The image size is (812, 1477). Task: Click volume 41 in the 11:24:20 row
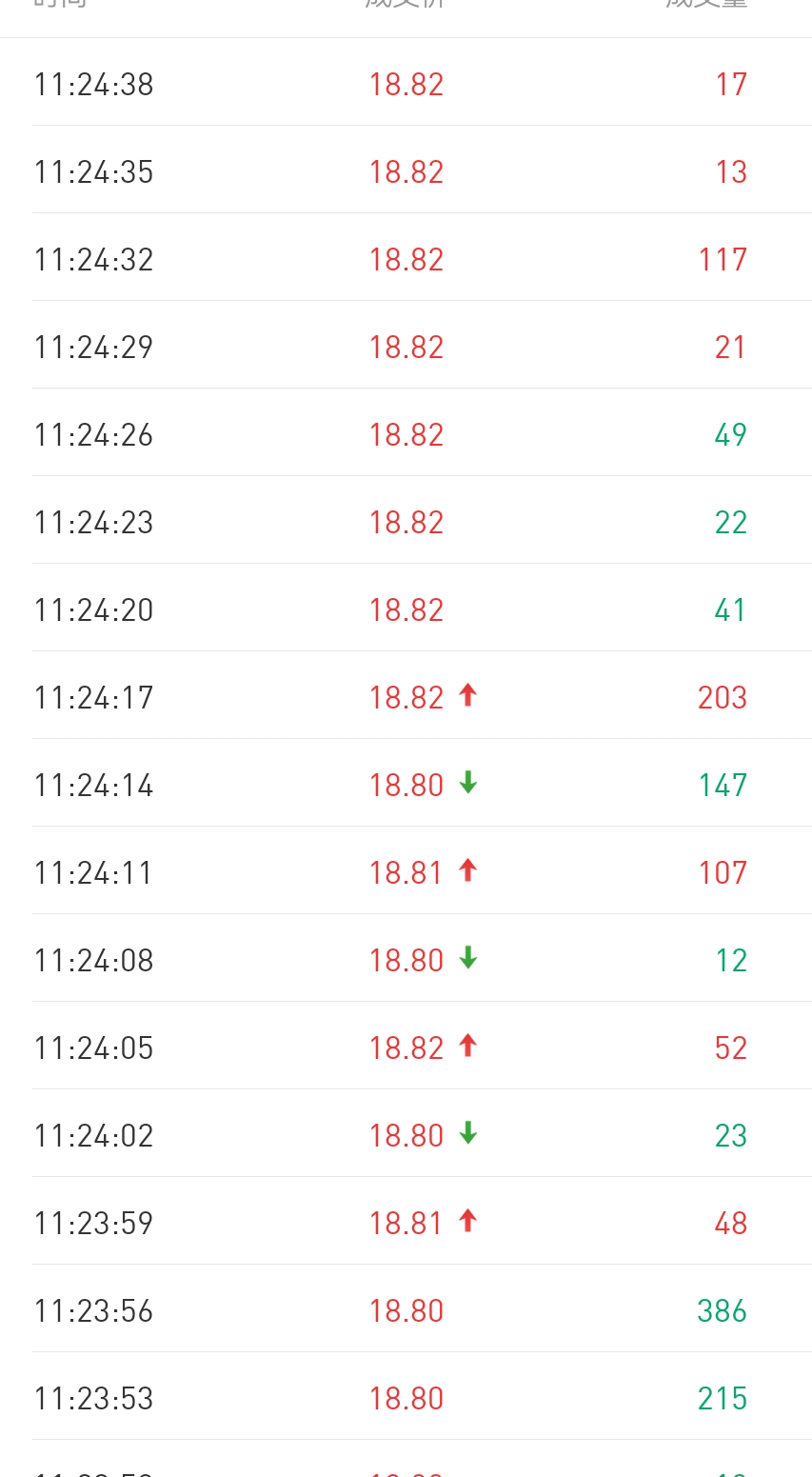pos(730,610)
